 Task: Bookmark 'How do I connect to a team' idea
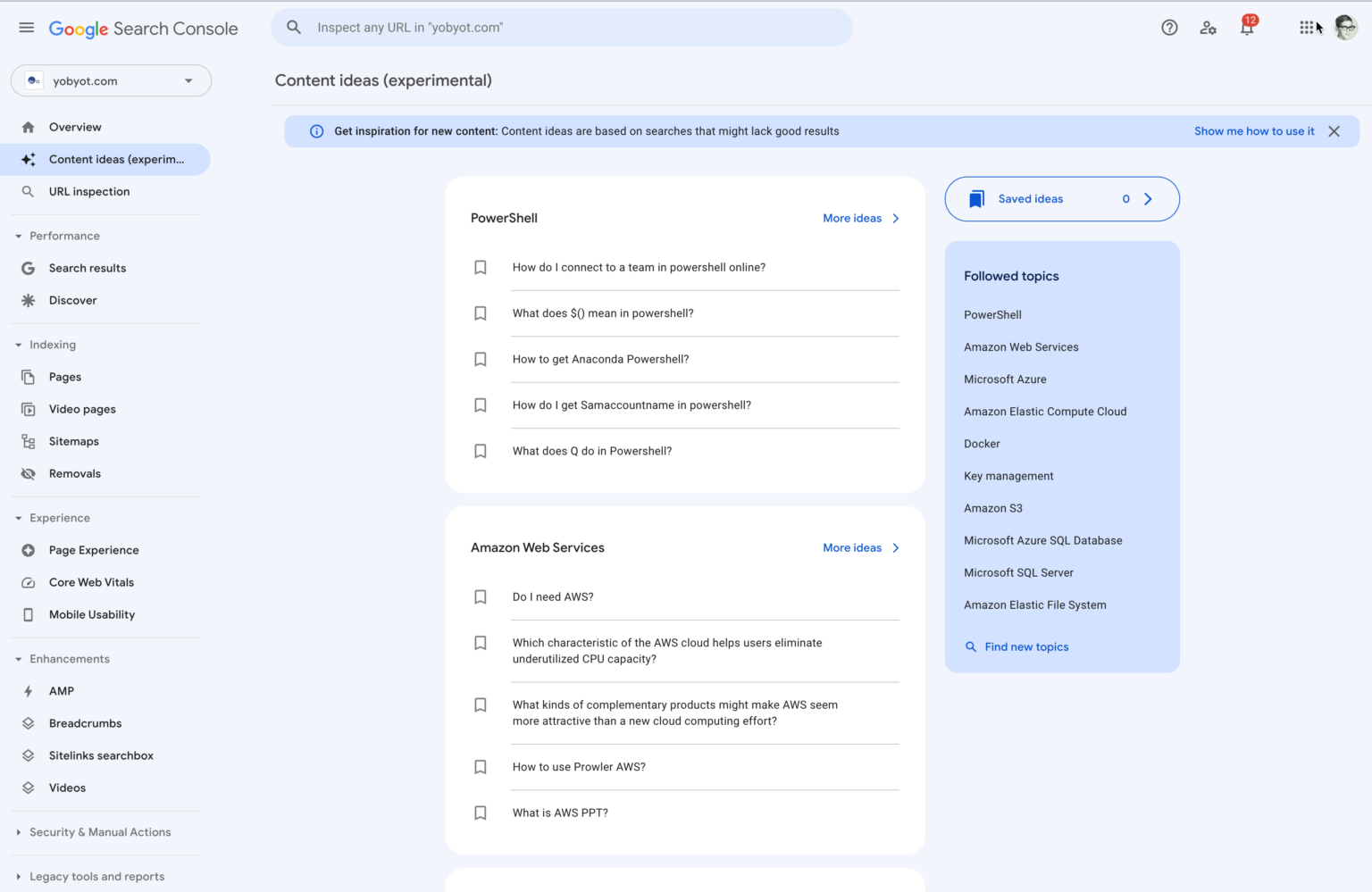click(481, 267)
